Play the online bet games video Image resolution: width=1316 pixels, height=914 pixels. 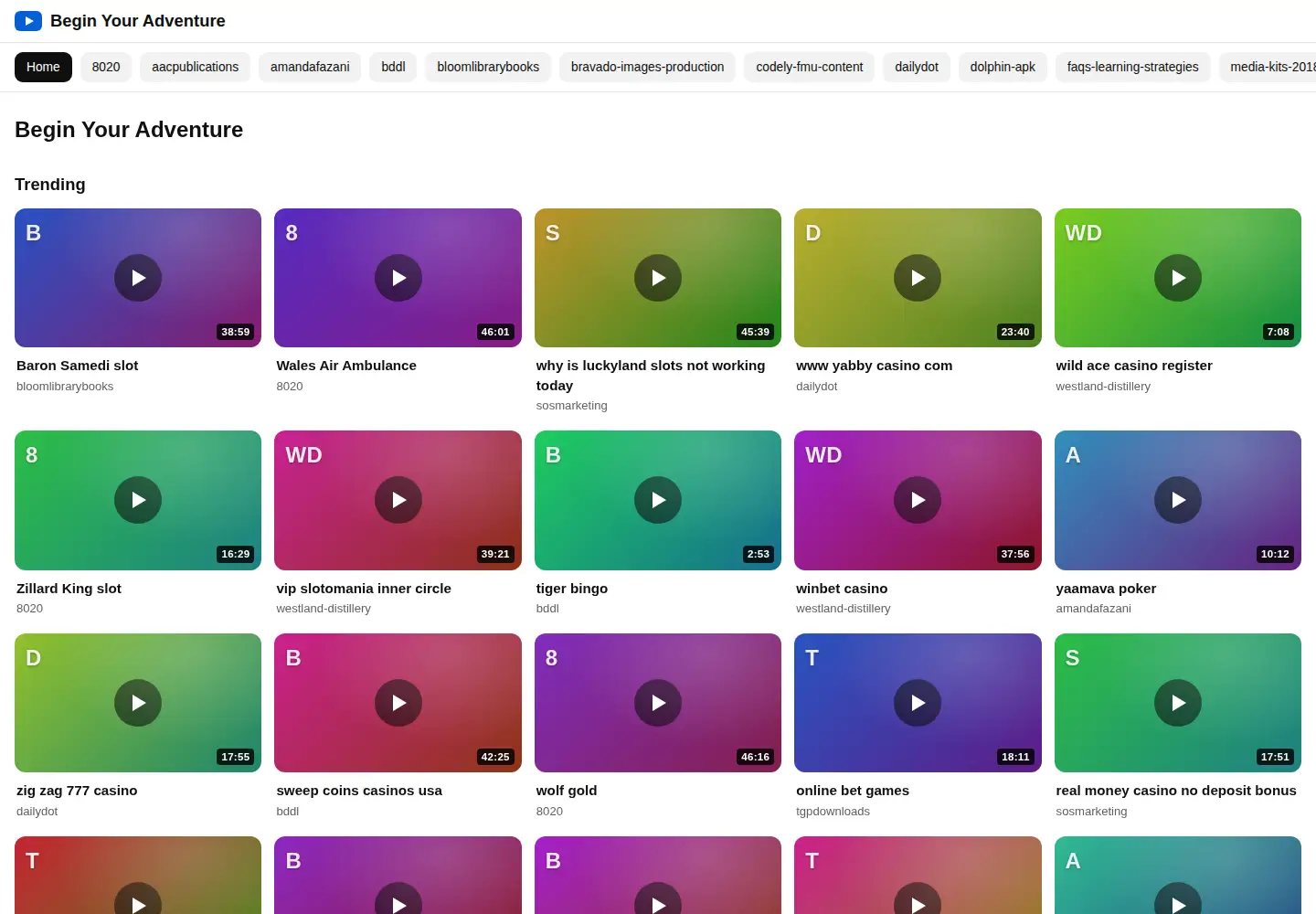point(918,703)
